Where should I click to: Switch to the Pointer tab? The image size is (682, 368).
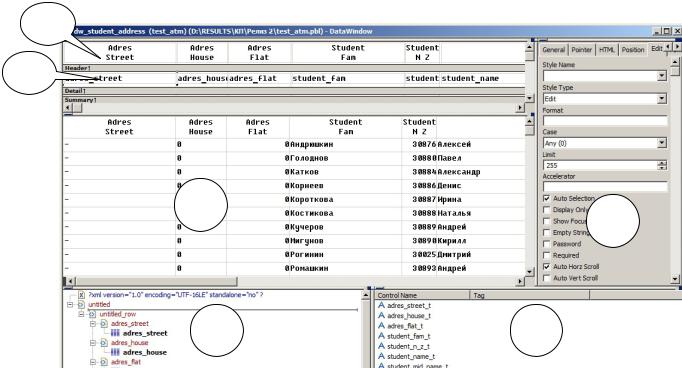pos(582,50)
